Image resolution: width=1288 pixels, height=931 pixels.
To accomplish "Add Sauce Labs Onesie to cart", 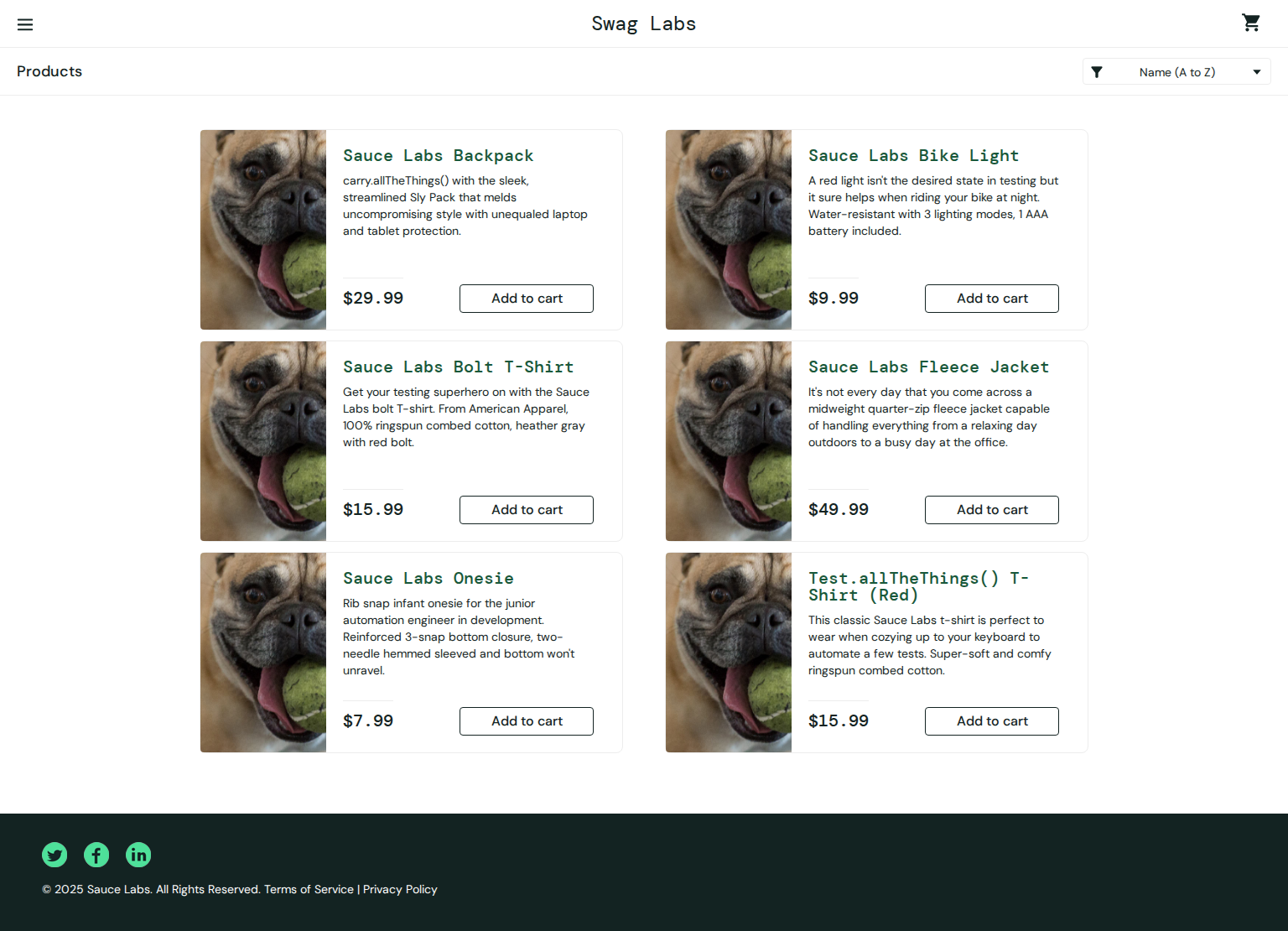I will (526, 720).
